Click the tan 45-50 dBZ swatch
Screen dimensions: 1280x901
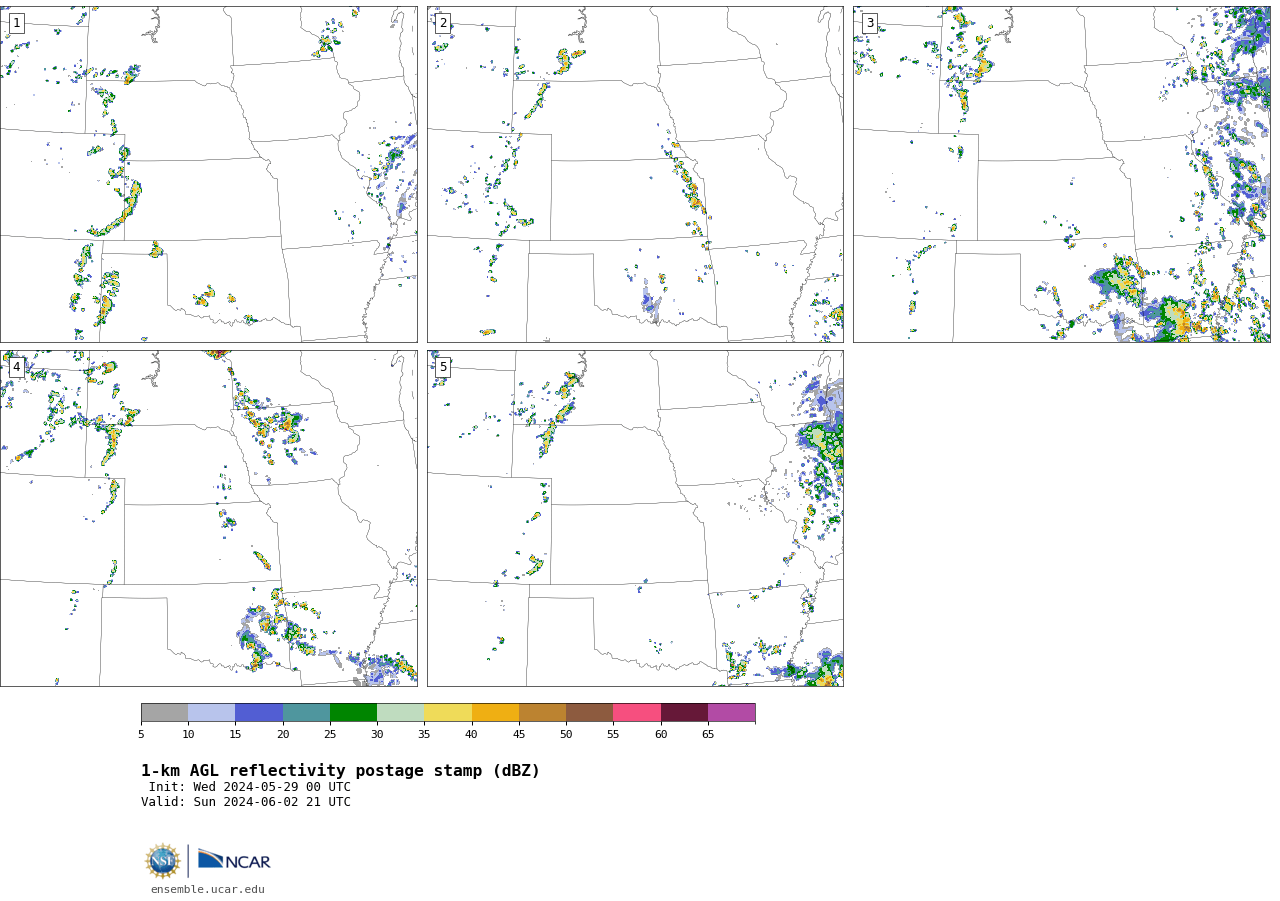[542, 713]
